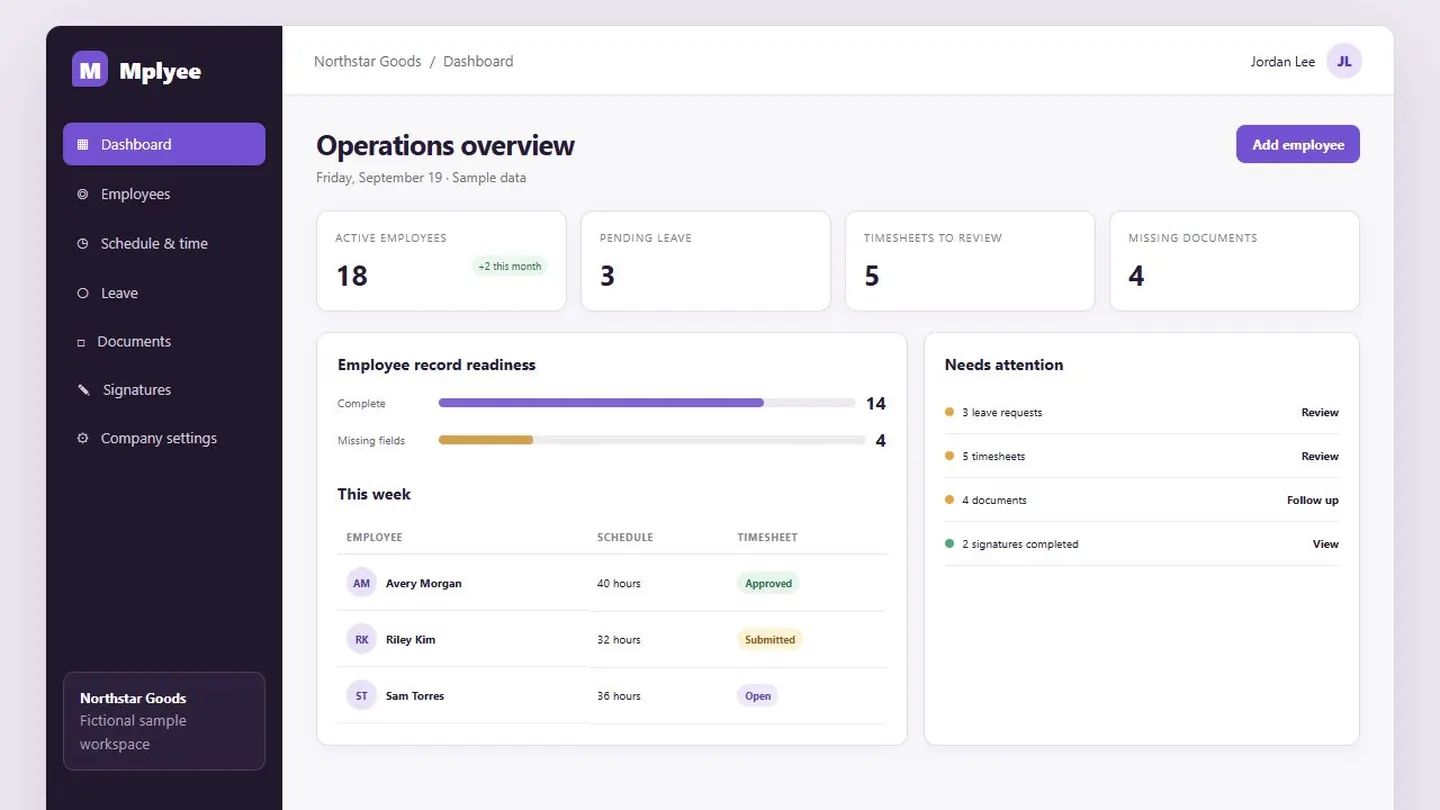Click the Dashboard grid icon in sidebar
The height and width of the screenshot is (810, 1440).
tap(83, 144)
